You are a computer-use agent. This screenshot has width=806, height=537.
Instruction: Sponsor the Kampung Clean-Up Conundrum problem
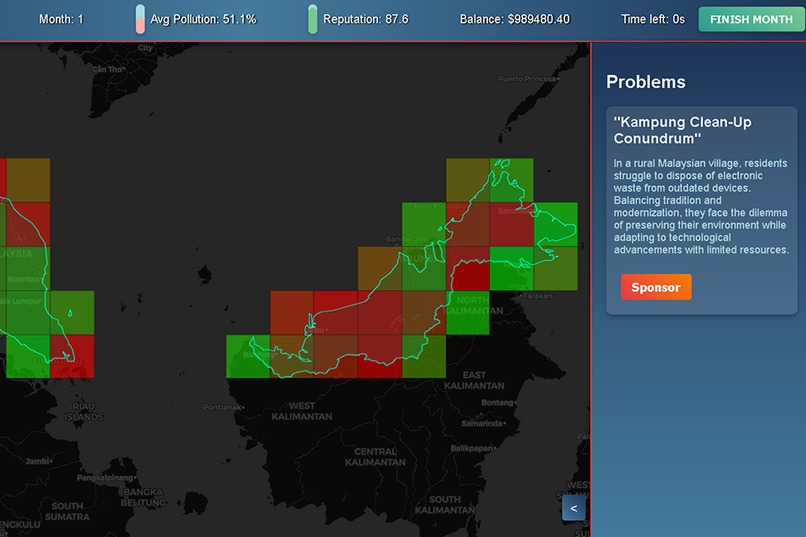coord(656,287)
